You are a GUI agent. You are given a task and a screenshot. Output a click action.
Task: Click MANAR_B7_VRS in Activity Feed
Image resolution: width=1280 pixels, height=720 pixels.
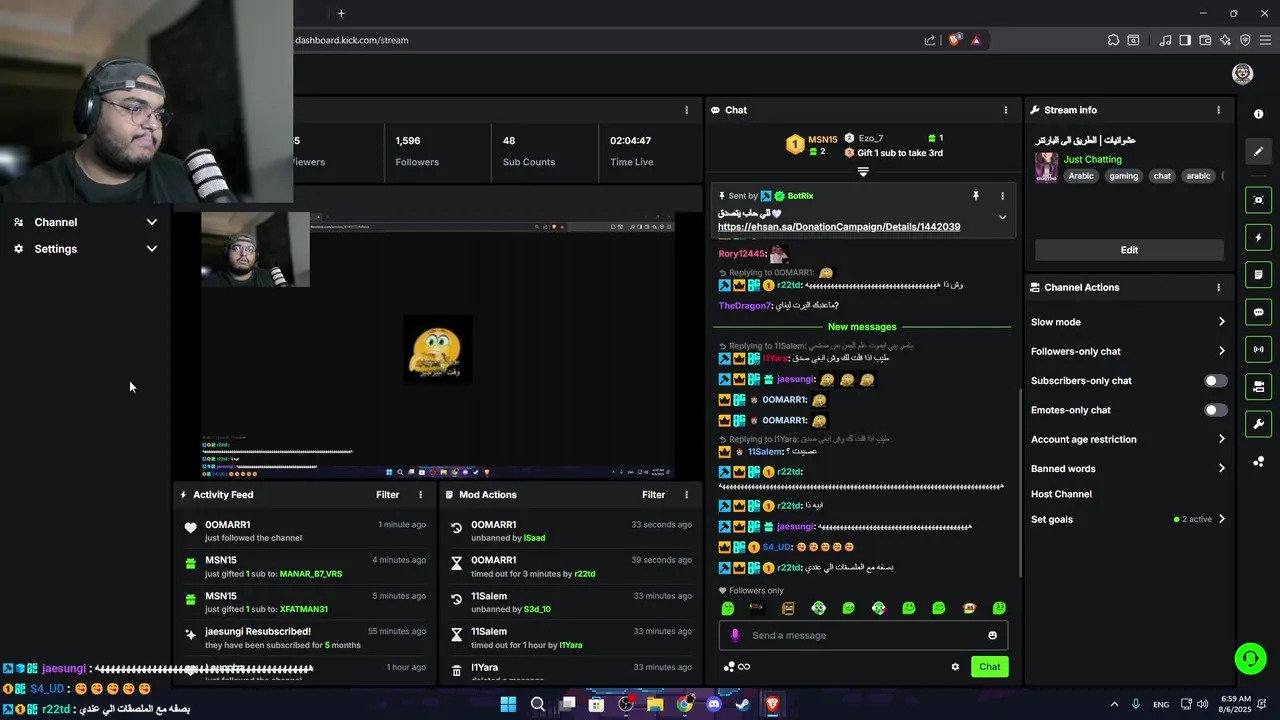pos(311,574)
